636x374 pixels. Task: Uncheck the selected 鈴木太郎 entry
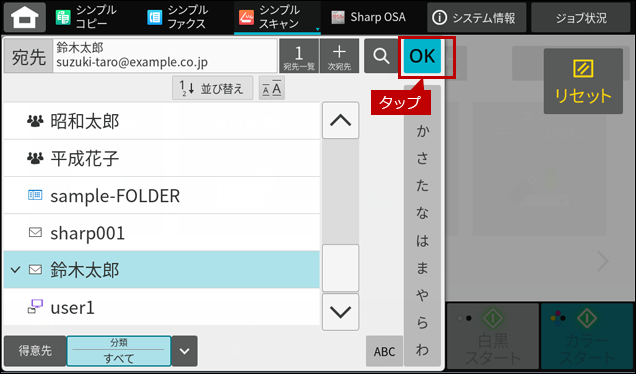click(x=161, y=270)
